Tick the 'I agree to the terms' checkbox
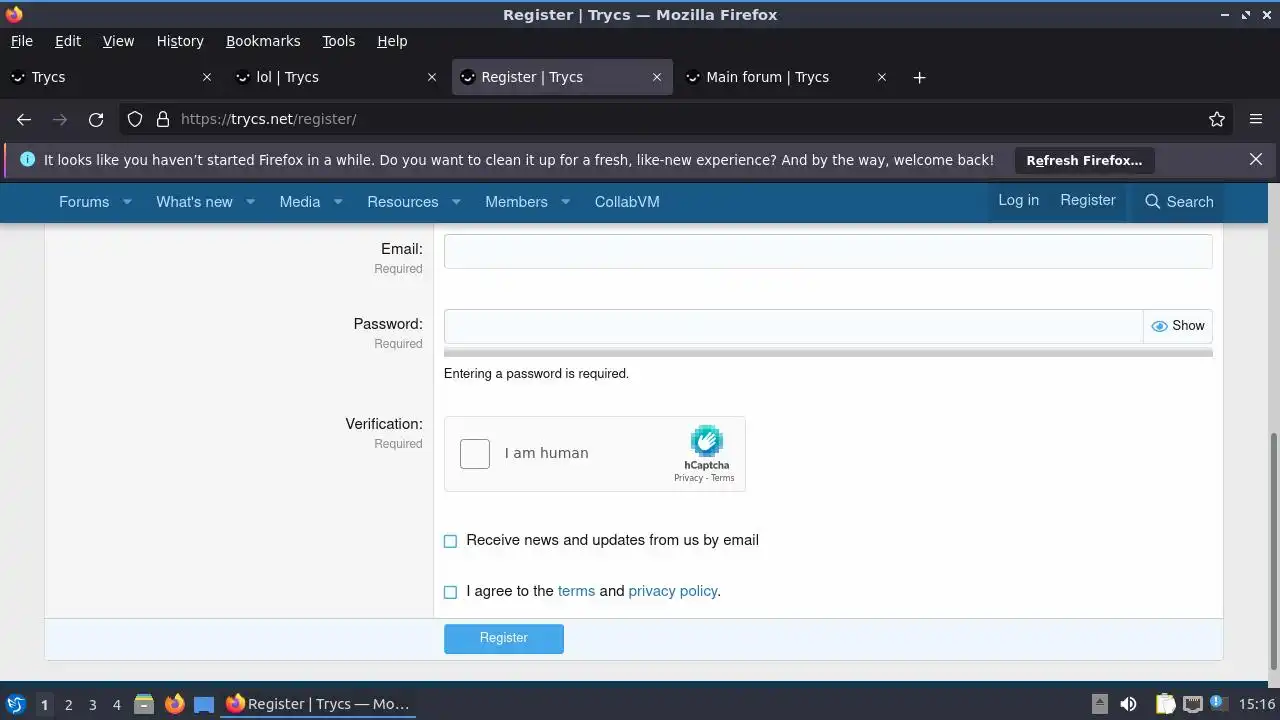The image size is (1280, 720). [x=450, y=592]
